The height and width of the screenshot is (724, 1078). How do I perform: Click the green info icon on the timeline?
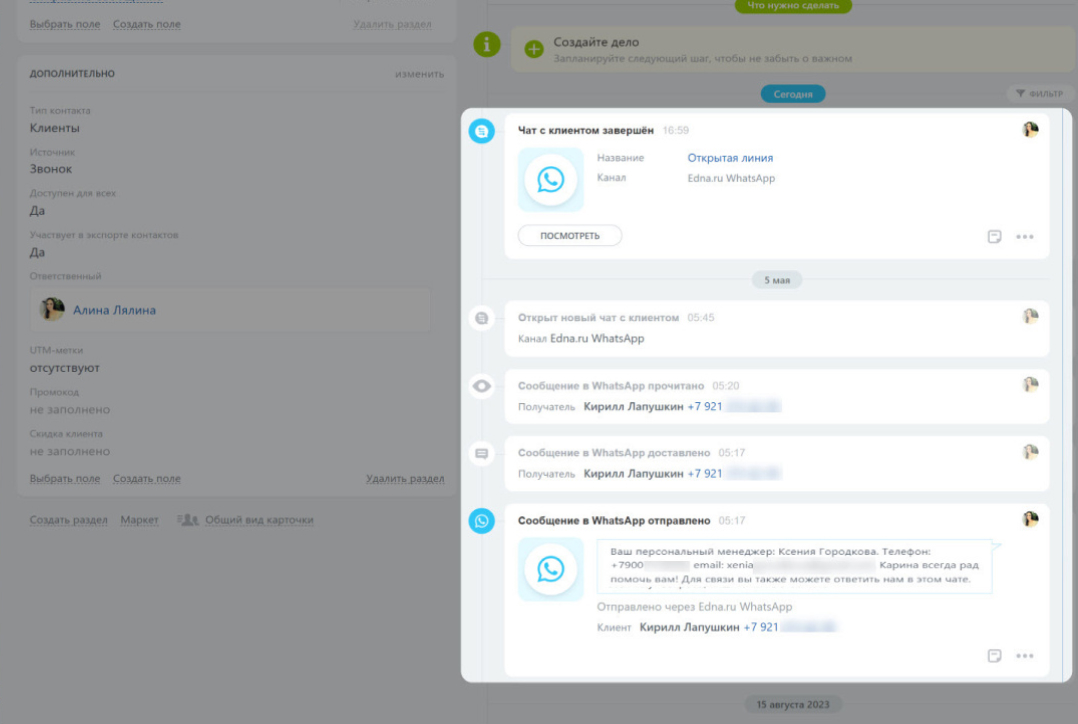click(x=486, y=44)
